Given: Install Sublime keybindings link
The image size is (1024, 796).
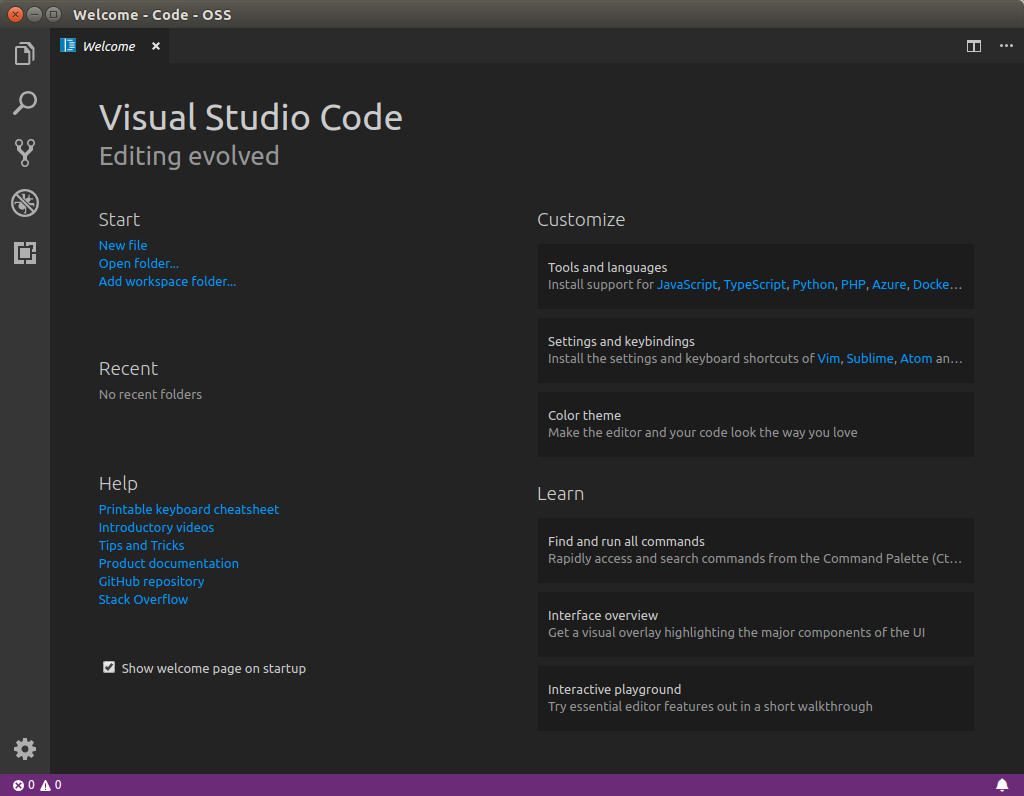Looking at the screenshot, I should [x=870, y=358].
